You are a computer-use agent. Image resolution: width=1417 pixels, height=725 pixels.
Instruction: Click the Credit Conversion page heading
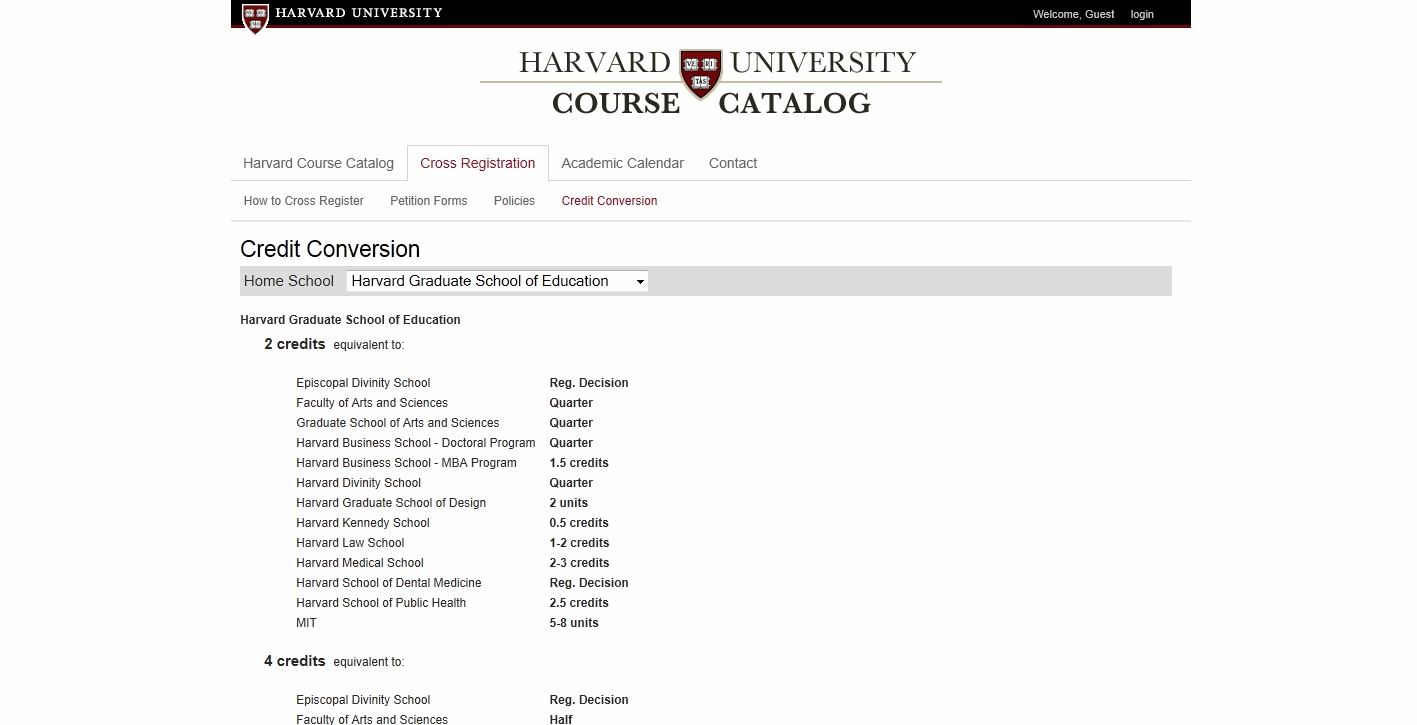coord(330,249)
